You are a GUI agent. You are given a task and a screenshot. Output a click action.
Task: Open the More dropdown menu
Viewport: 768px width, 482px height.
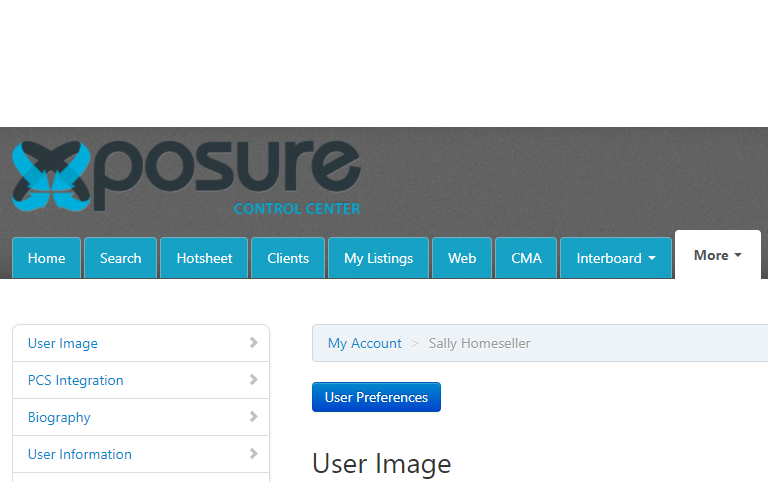coord(718,255)
